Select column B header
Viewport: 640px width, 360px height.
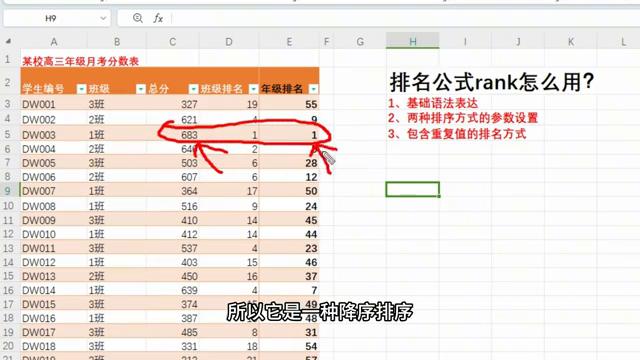pos(117,42)
